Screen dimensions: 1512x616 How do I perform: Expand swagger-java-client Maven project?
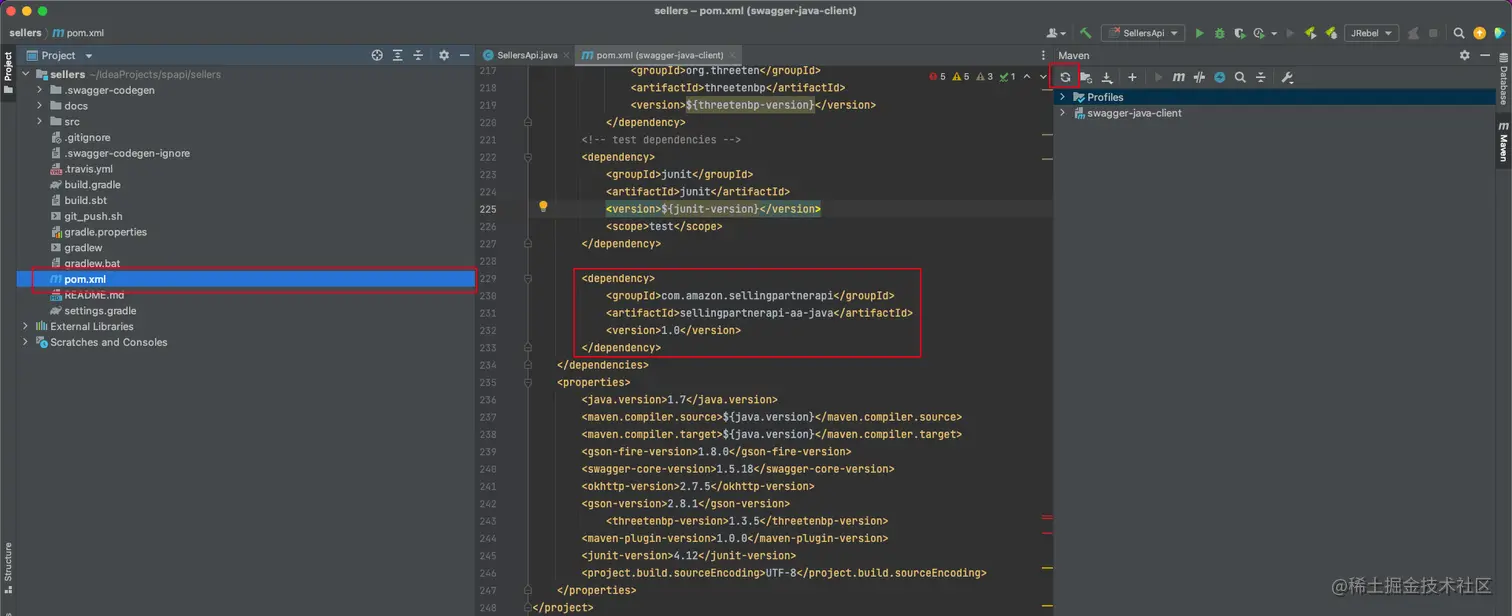pyautogui.click(x=1063, y=113)
